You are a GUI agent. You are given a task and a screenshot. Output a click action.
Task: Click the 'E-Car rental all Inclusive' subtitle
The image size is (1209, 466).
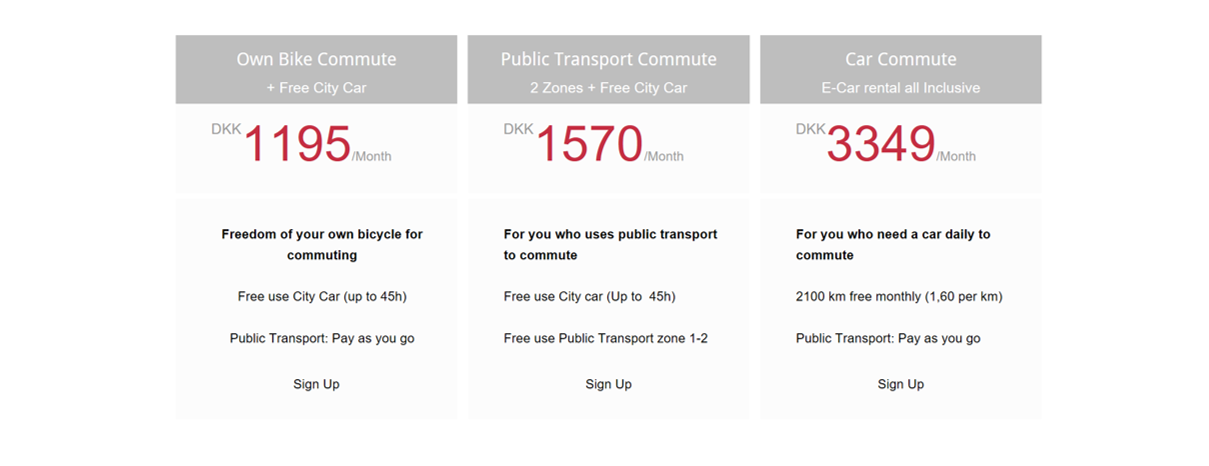(900, 88)
